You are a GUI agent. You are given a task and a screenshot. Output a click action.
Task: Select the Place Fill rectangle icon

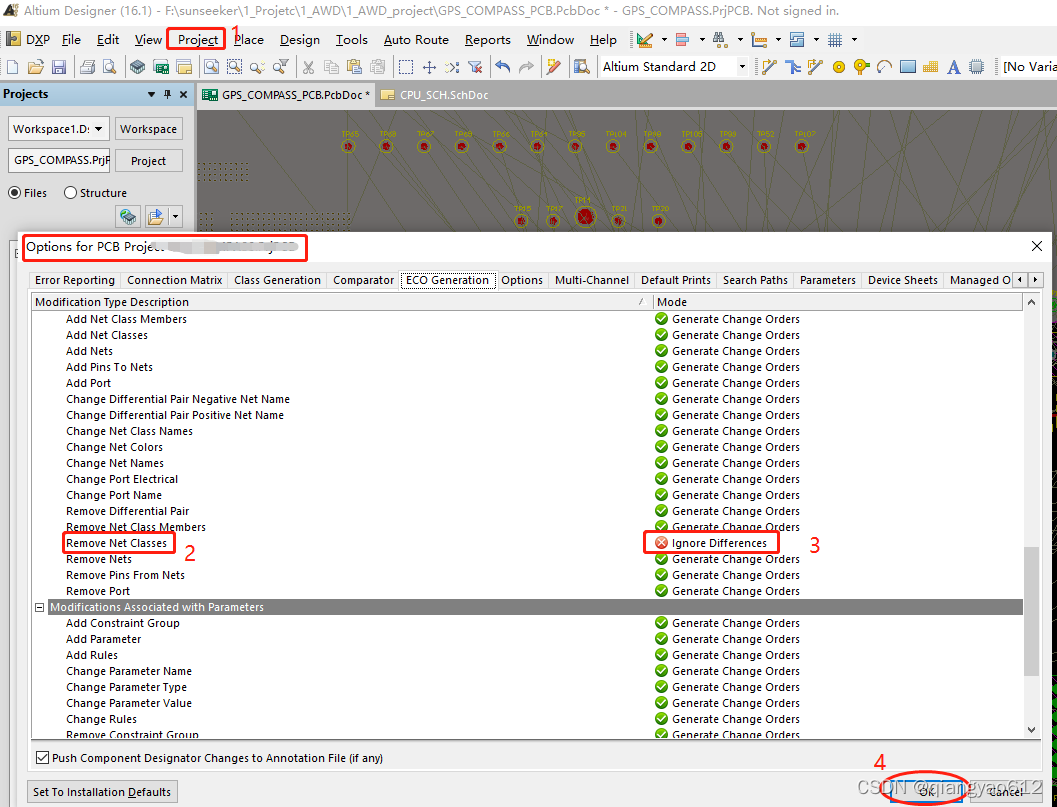coord(908,67)
